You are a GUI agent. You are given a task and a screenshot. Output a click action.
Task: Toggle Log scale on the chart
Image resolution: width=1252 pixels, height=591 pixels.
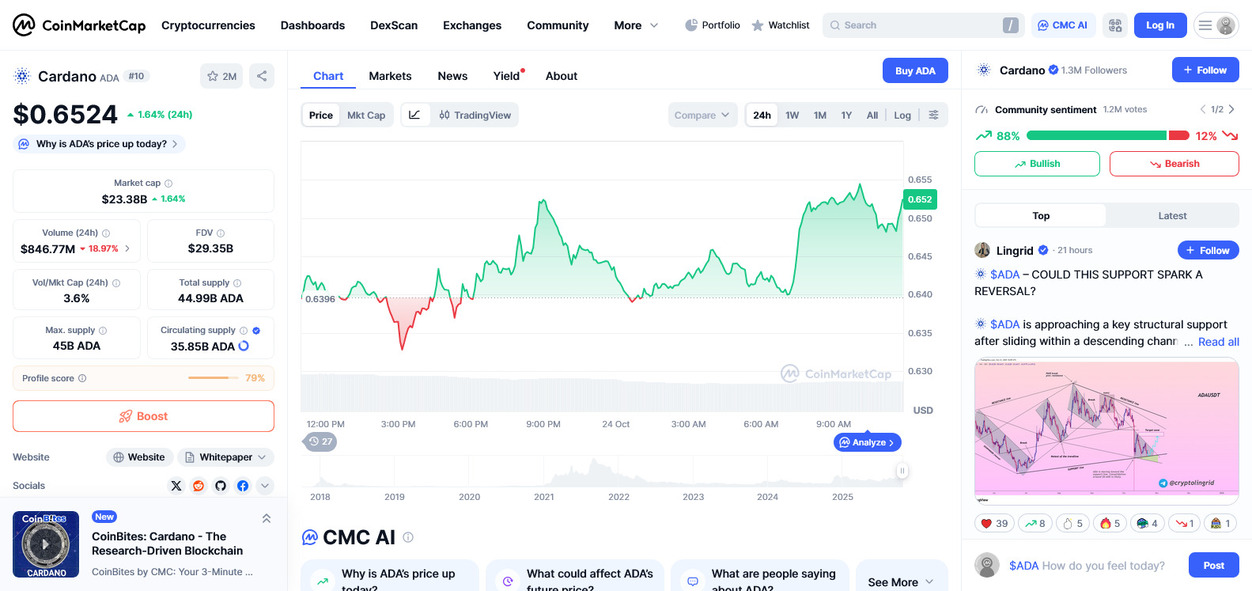[902, 115]
